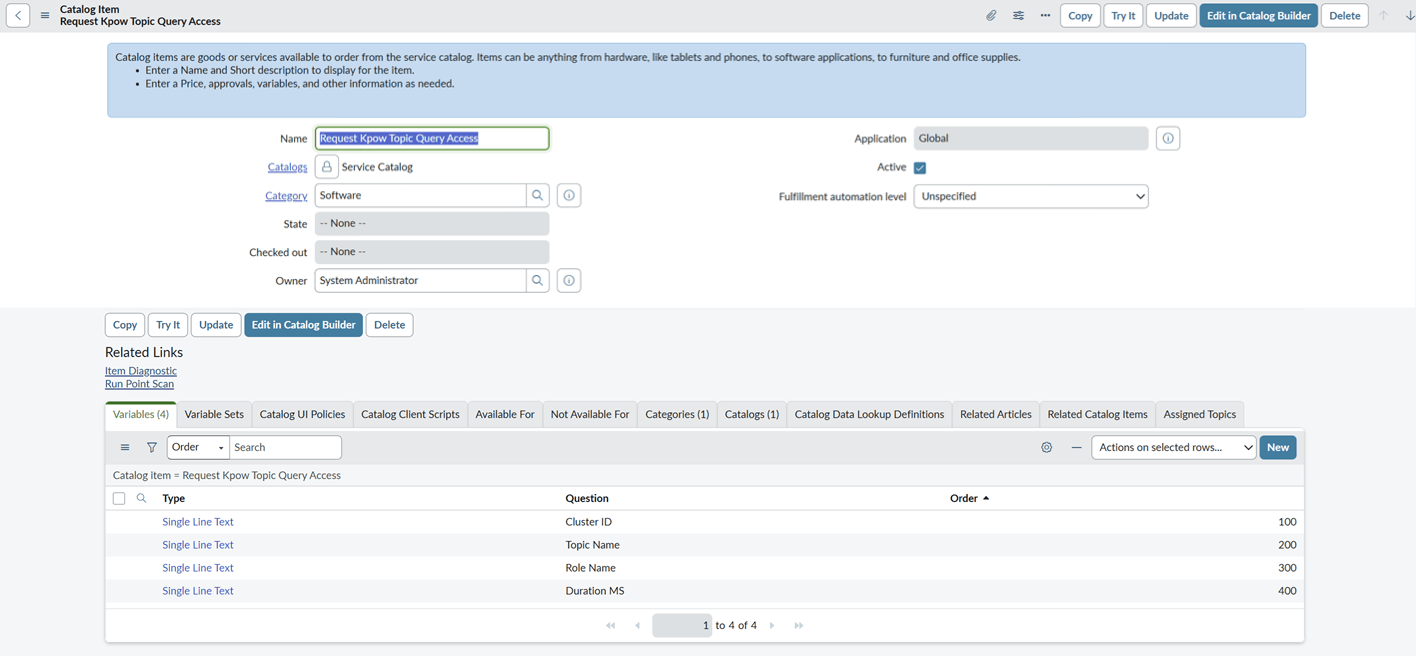Open the Variables list hamburger menu
Image resolution: width=1416 pixels, height=656 pixels.
[125, 448]
